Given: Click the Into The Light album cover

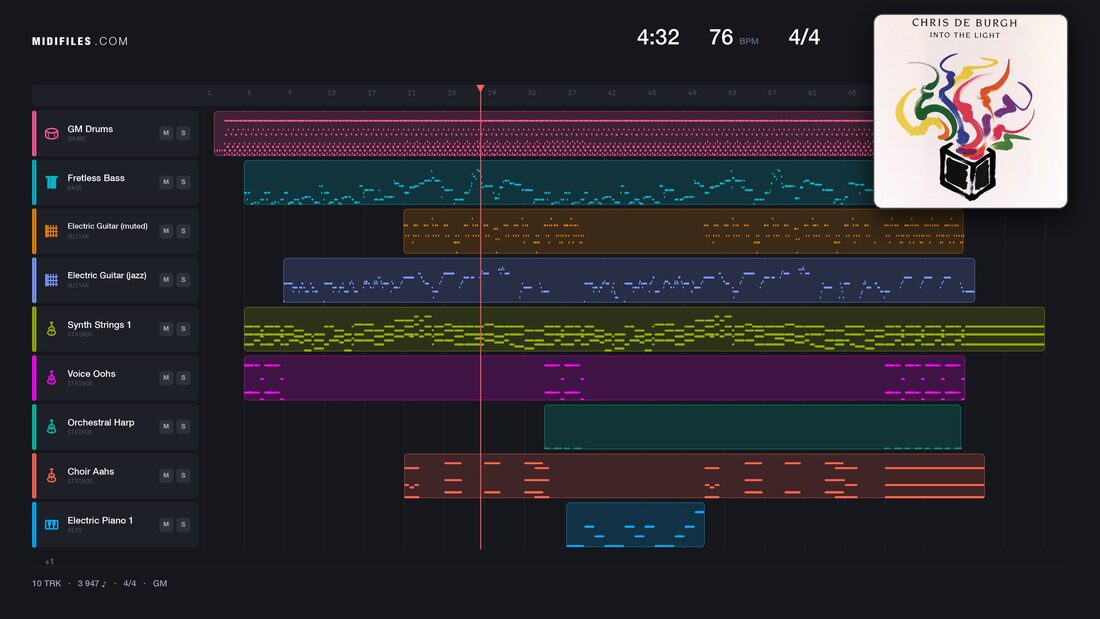Looking at the screenshot, I should [x=970, y=112].
